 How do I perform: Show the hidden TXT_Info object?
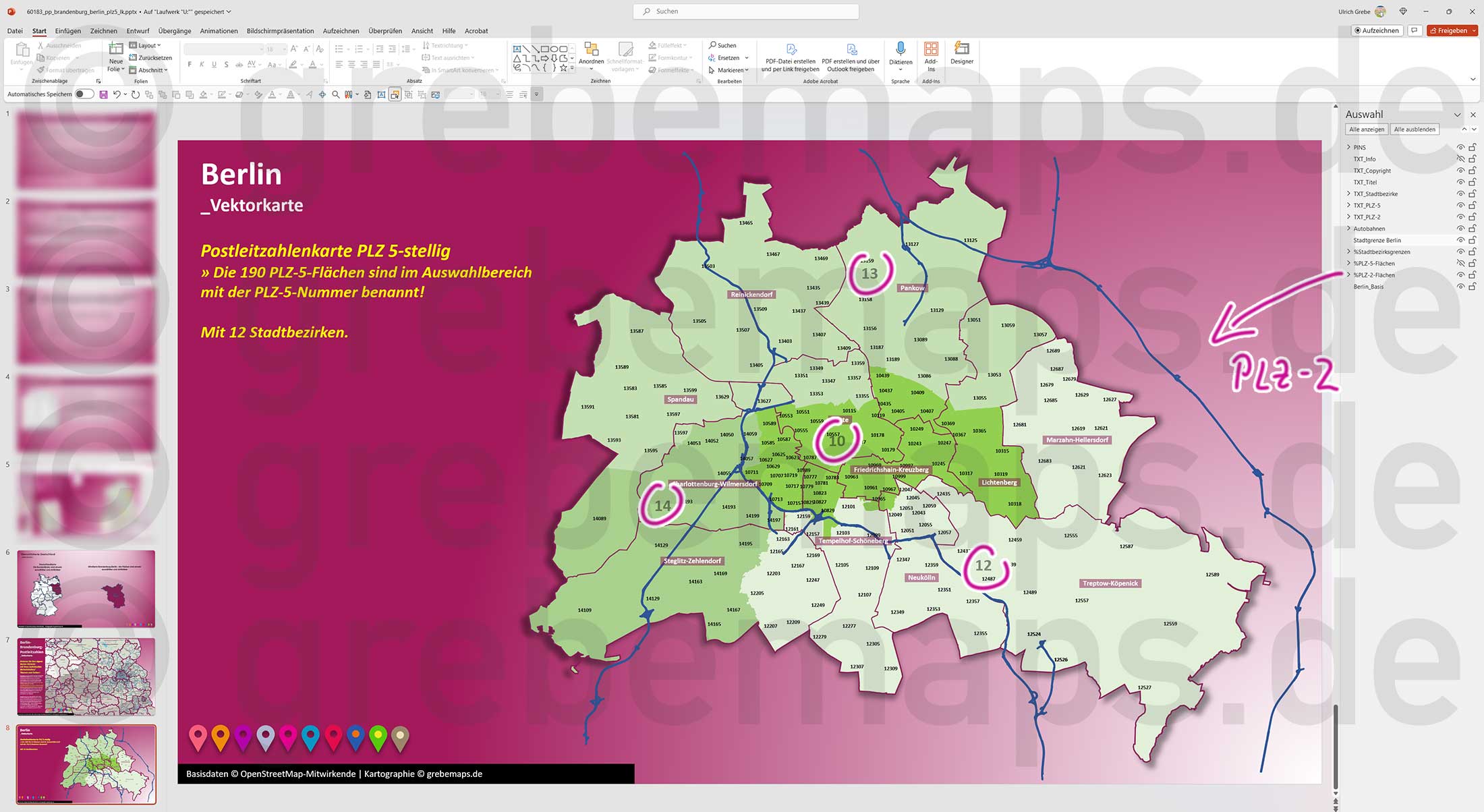click(x=1460, y=158)
